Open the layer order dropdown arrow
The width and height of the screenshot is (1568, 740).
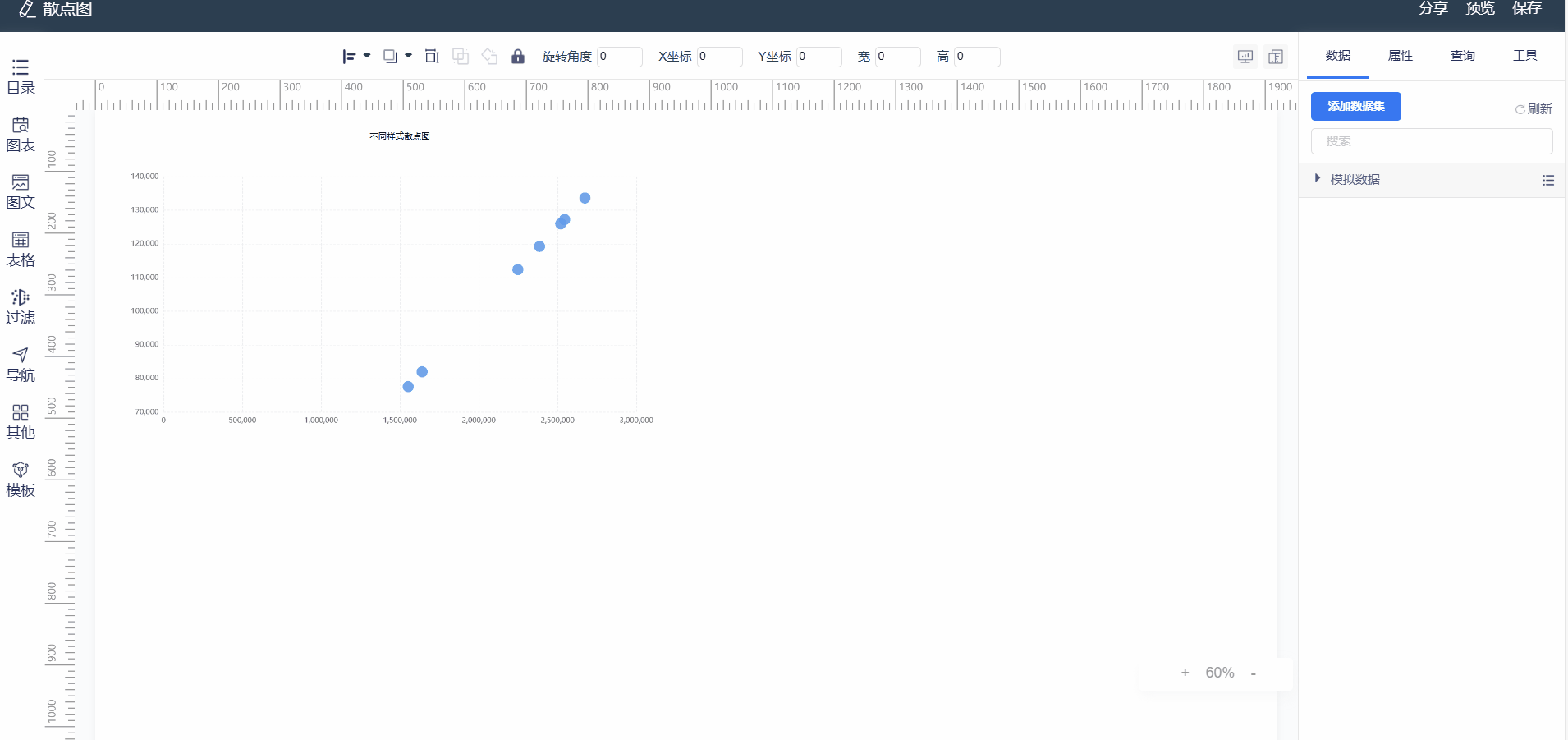(409, 56)
